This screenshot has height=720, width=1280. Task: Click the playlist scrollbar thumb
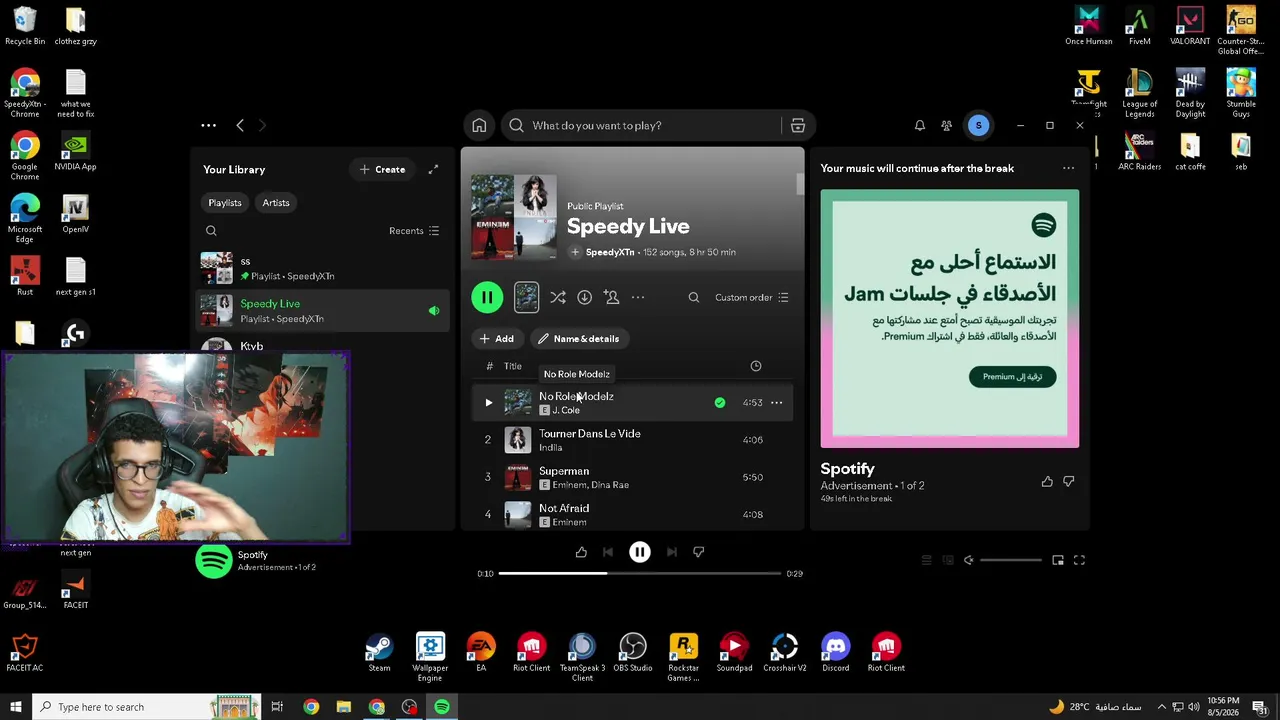tap(800, 184)
